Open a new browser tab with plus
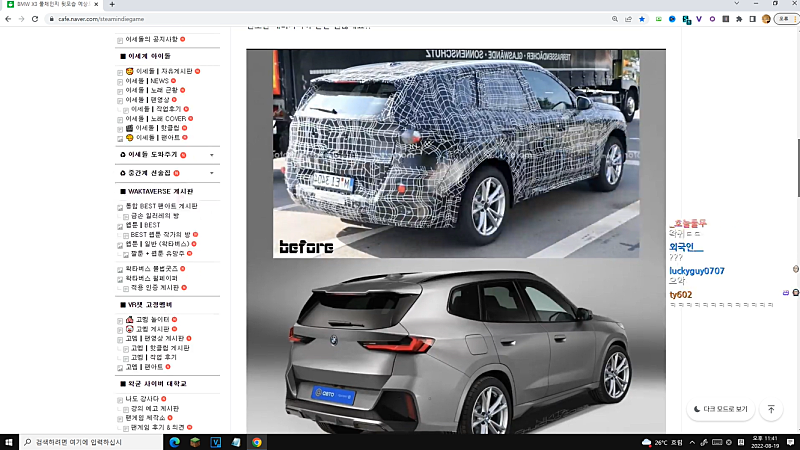This screenshot has width=800, height=450. [112, 4]
